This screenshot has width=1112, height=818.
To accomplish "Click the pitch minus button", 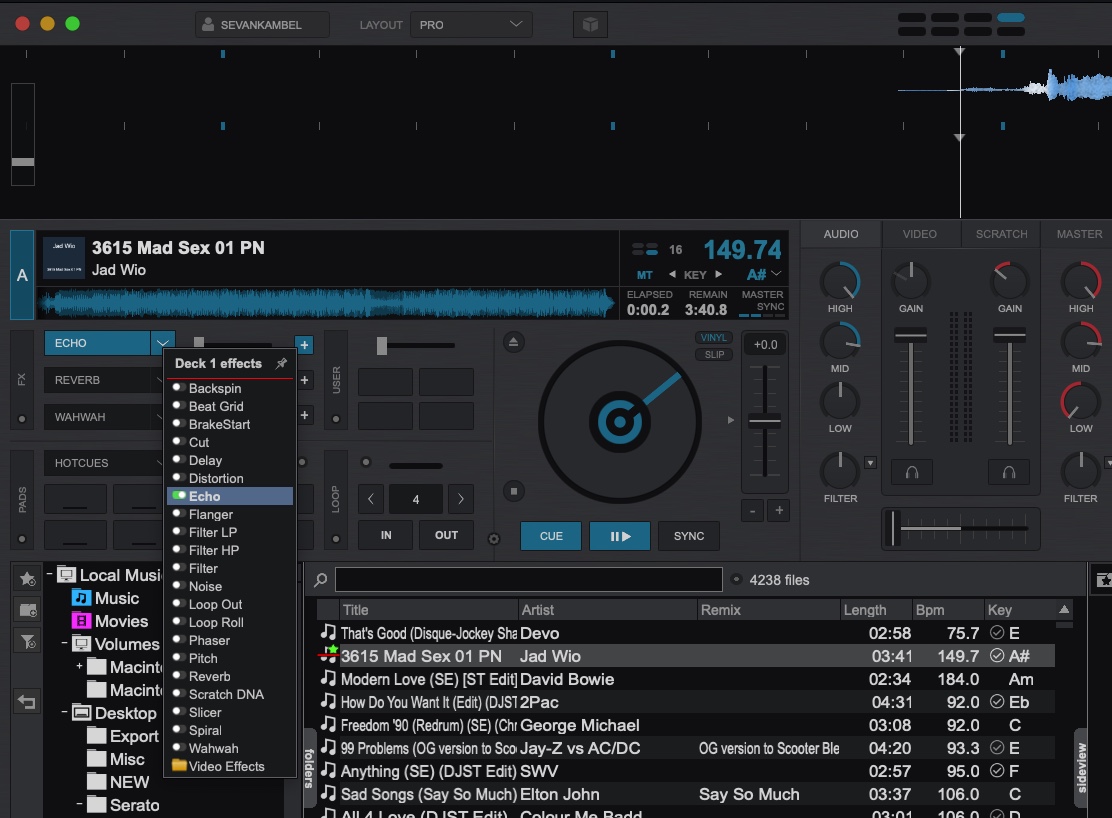I will pyautogui.click(x=752, y=510).
